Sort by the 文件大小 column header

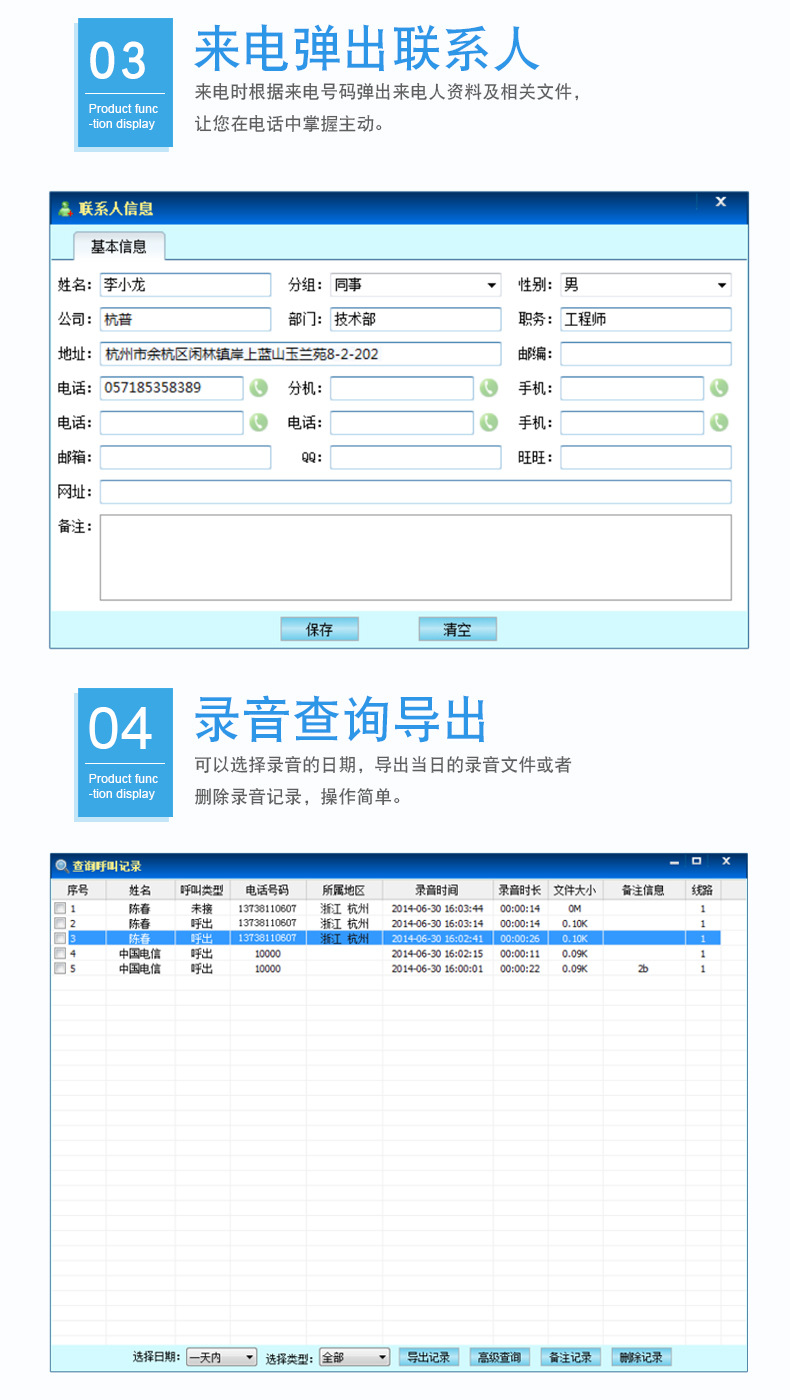click(x=575, y=890)
